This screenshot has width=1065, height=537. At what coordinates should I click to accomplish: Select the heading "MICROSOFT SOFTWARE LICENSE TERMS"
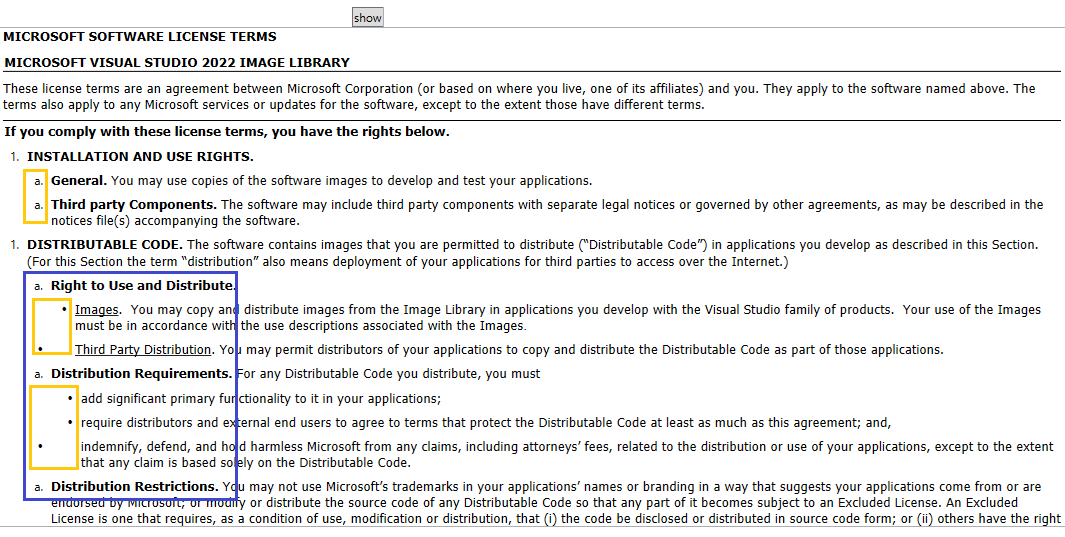140,37
